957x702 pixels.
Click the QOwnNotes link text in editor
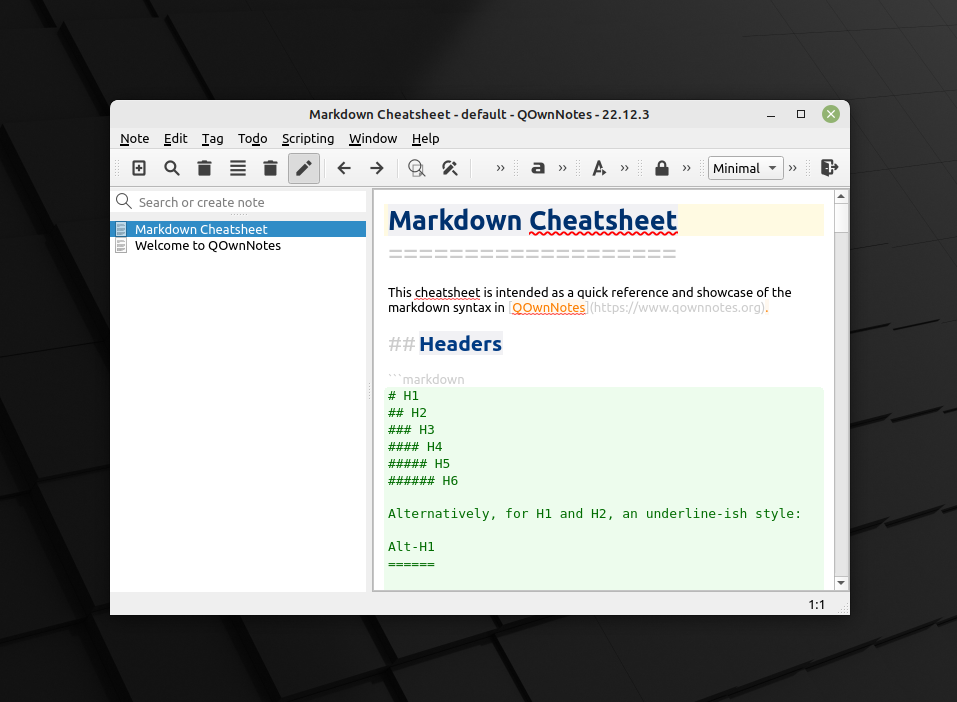coord(549,308)
